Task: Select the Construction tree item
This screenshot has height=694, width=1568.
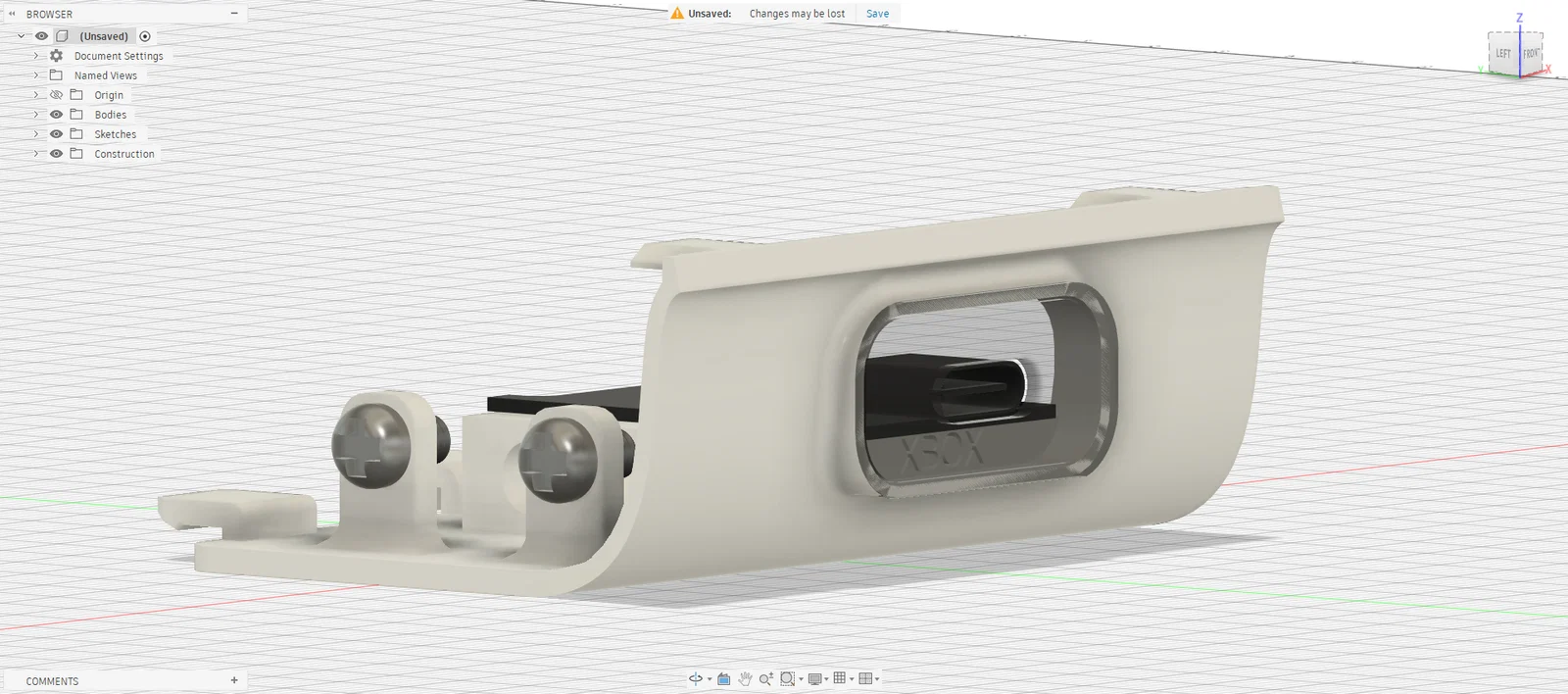Action: pos(124,154)
